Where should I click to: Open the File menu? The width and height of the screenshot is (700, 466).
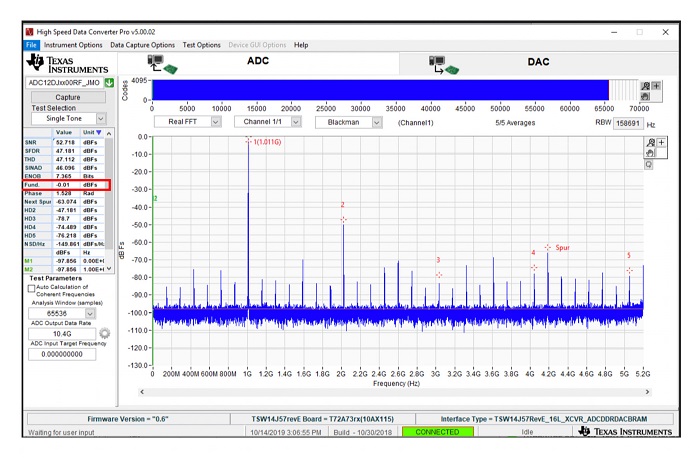(31, 45)
